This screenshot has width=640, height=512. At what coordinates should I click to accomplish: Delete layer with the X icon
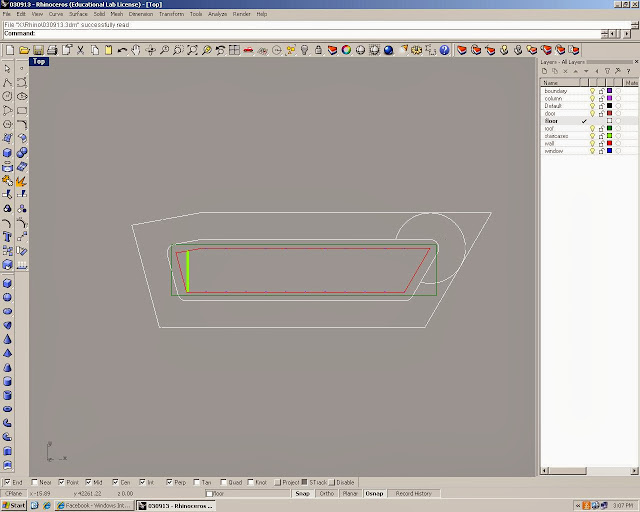565,71
